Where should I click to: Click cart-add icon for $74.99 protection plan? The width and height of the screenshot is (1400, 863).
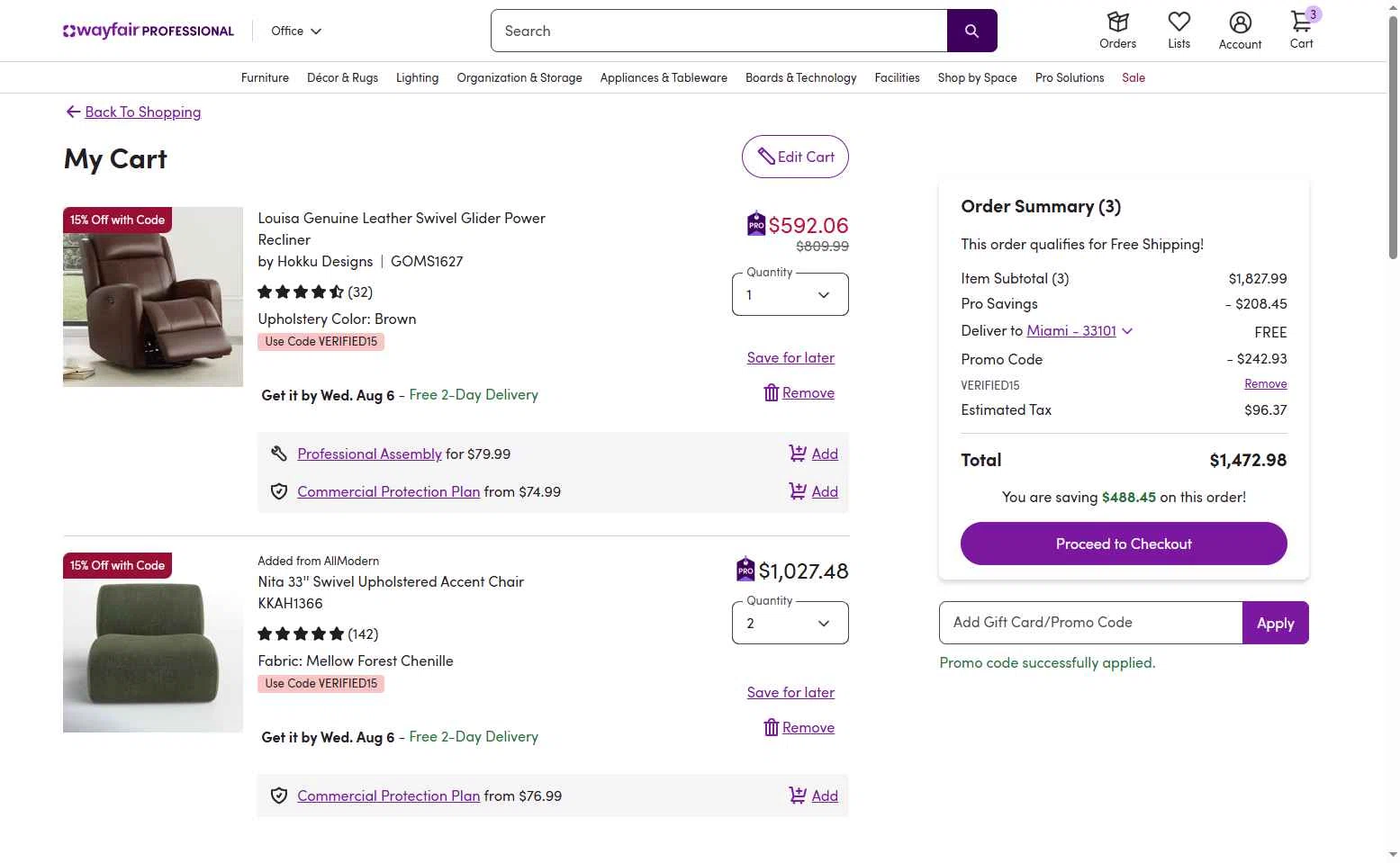click(x=798, y=490)
